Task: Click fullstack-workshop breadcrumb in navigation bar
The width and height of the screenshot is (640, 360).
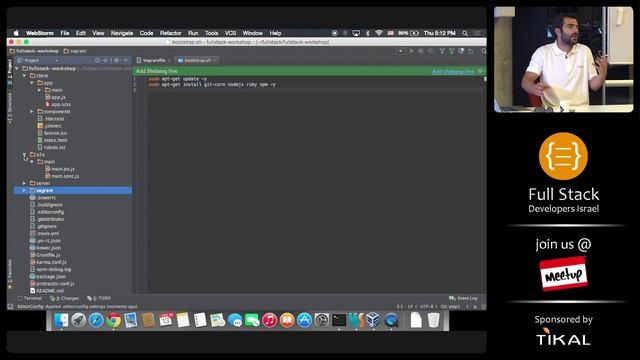Action: [34, 51]
